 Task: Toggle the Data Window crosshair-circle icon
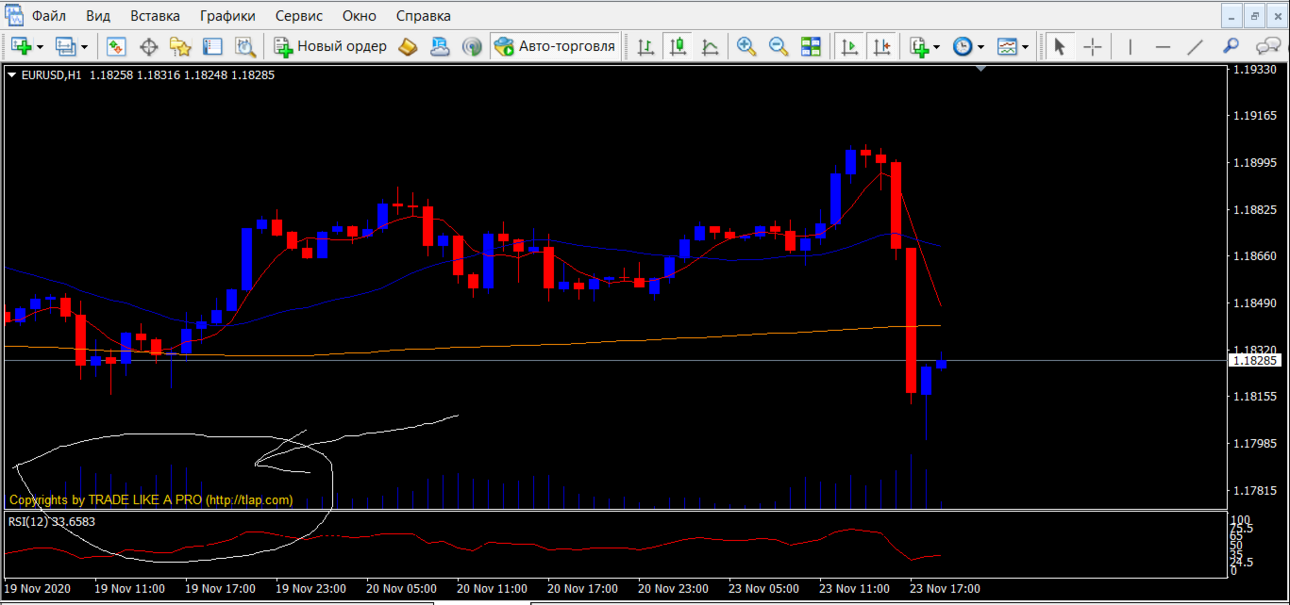[x=149, y=46]
